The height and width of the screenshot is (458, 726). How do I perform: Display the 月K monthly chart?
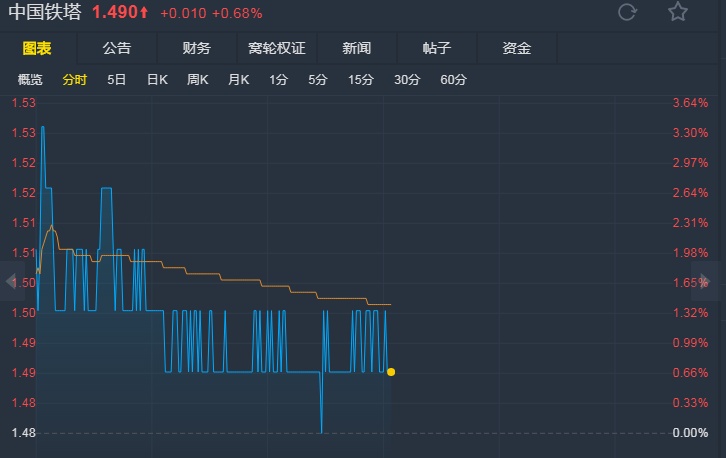[239, 80]
